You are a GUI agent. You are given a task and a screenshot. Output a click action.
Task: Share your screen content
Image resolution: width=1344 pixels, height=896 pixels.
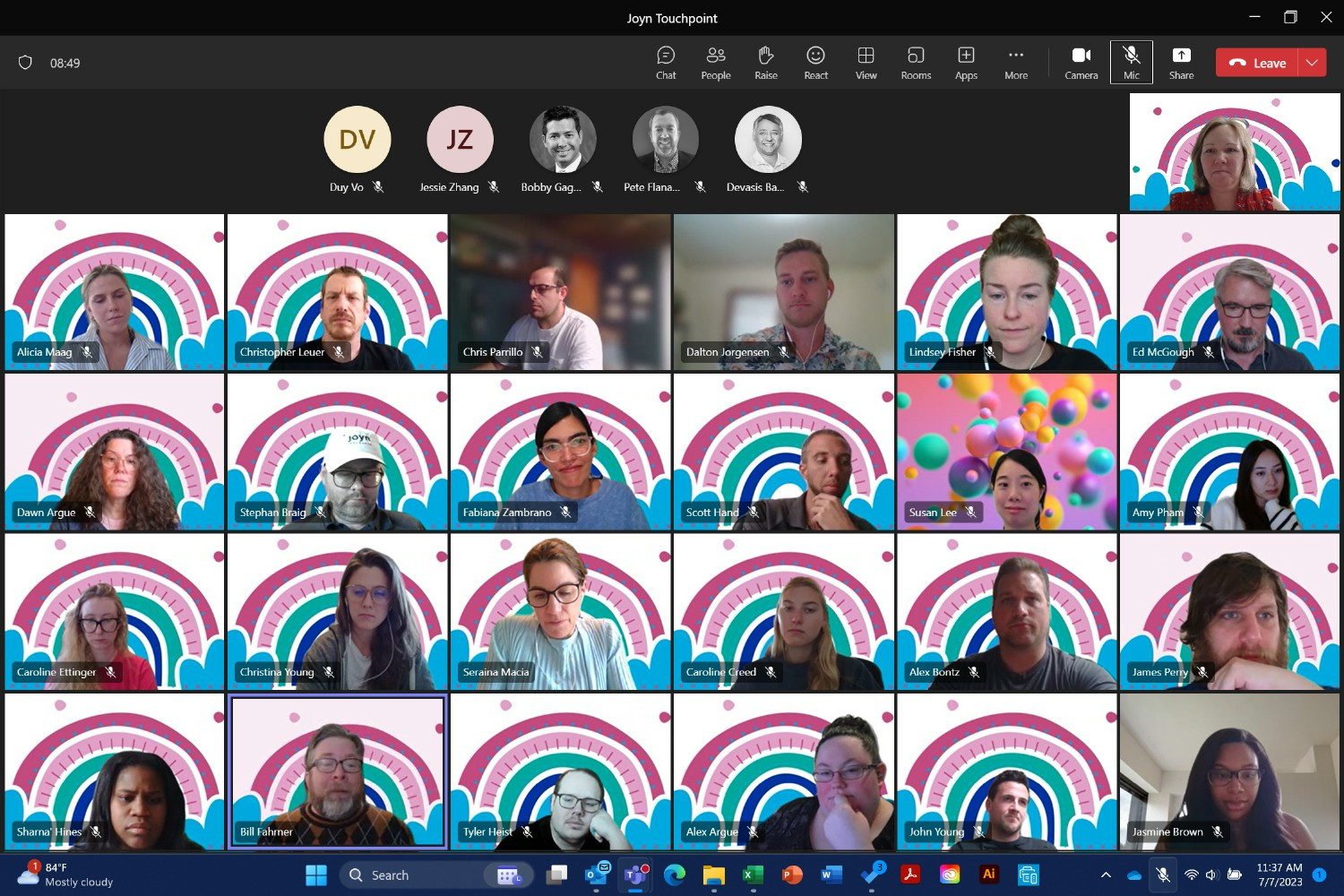[x=1181, y=63]
